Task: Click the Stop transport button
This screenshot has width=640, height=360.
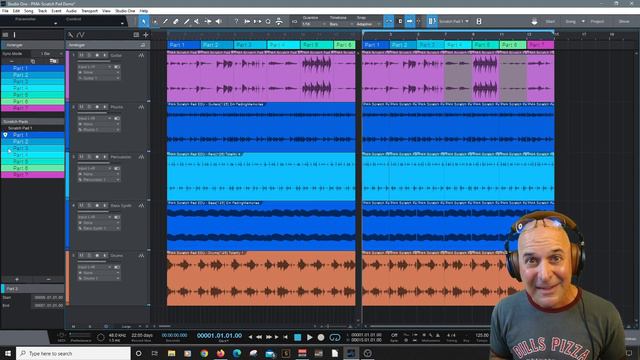Action: pos(298,337)
